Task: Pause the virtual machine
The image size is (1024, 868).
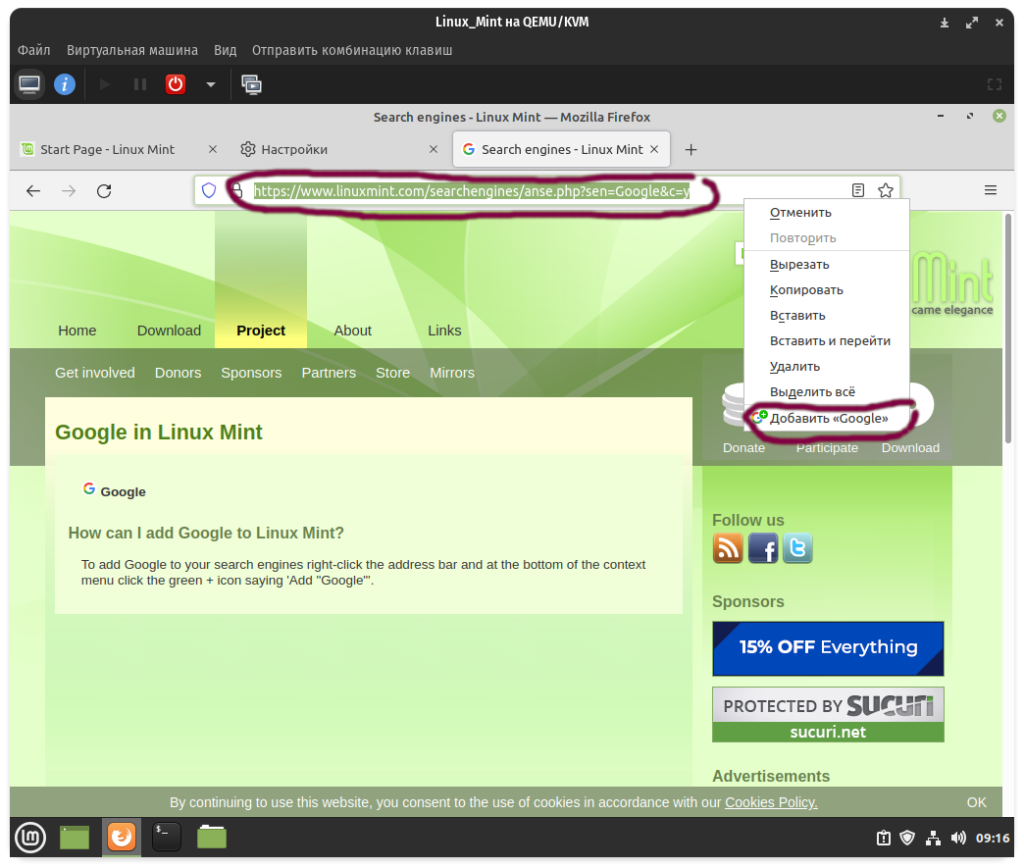Action: tap(140, 84)
